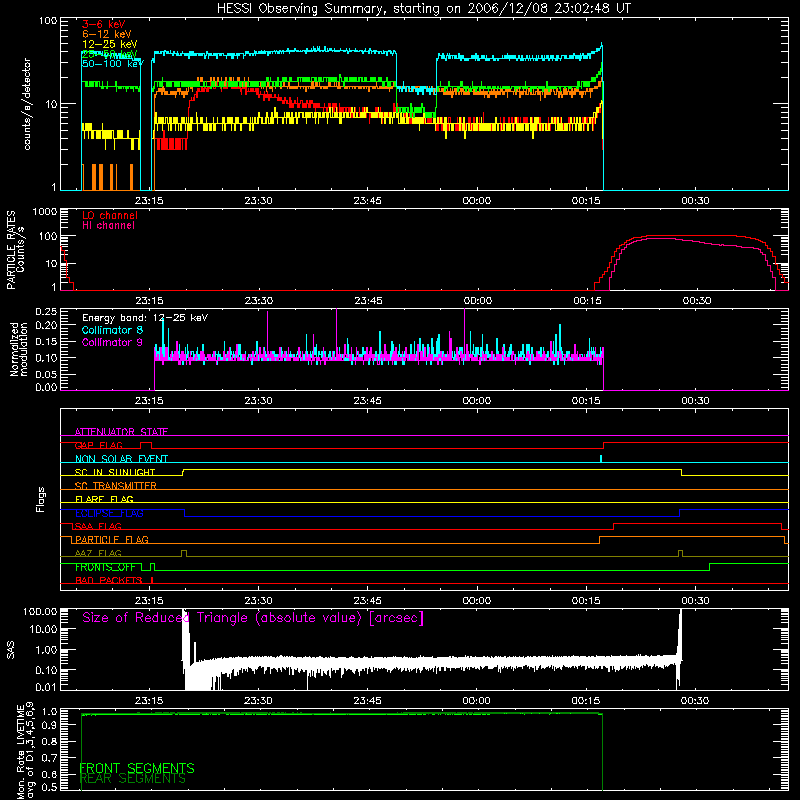Click the SAS axis label
800x800 pixels.
click(11, 650)
